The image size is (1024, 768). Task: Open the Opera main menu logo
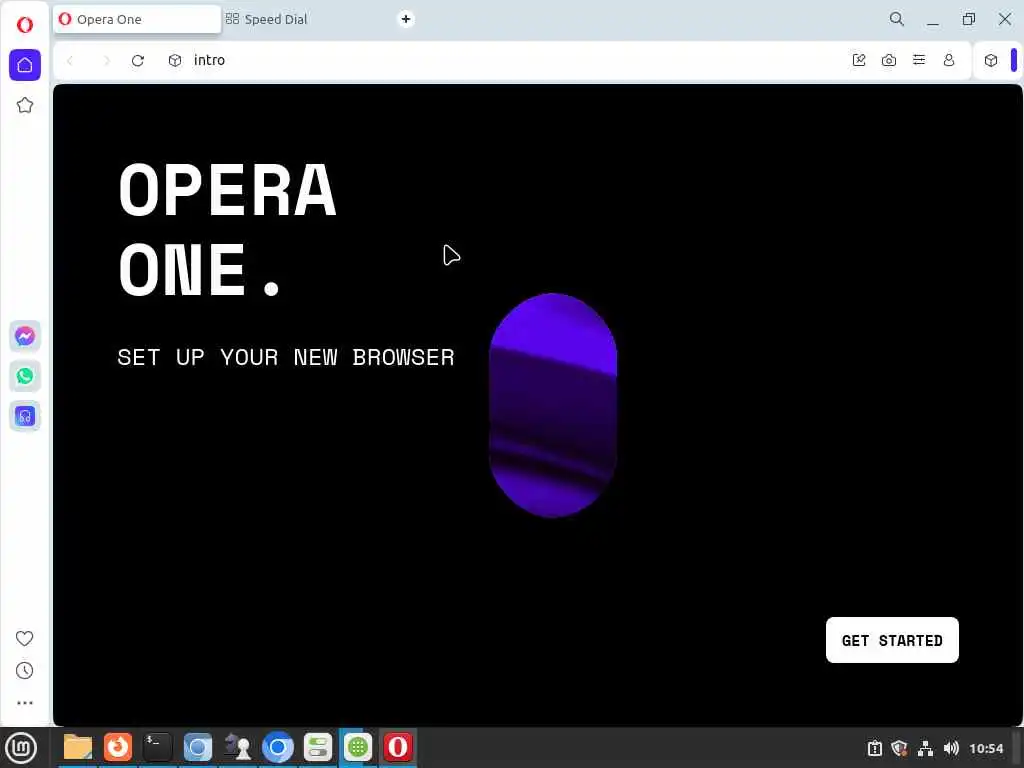click(25, 25)
